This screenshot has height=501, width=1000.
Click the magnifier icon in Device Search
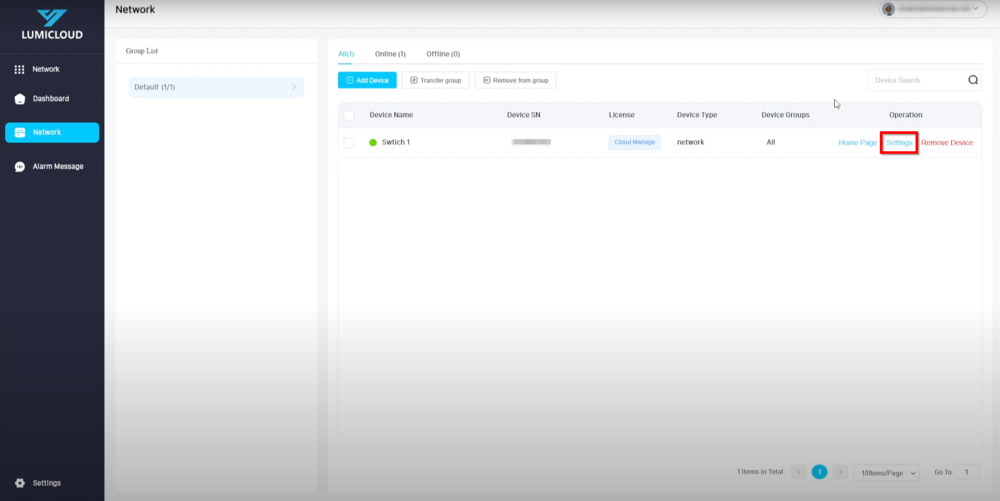click(x=973, y=80)
